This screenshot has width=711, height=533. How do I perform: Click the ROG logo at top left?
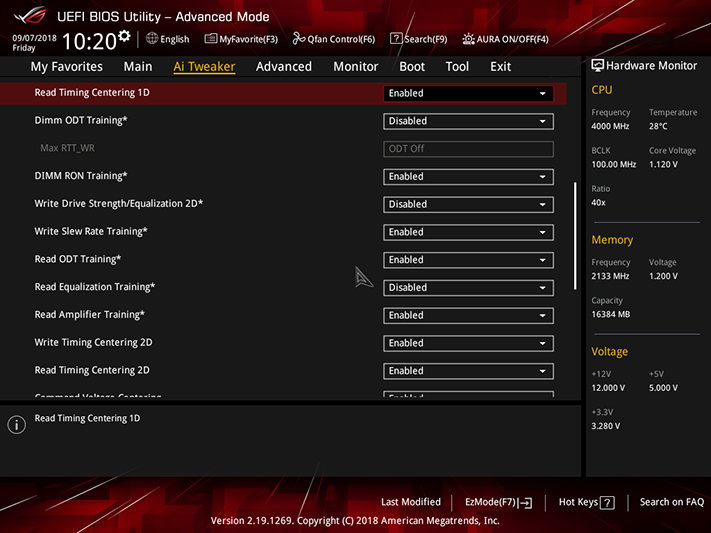30,16
